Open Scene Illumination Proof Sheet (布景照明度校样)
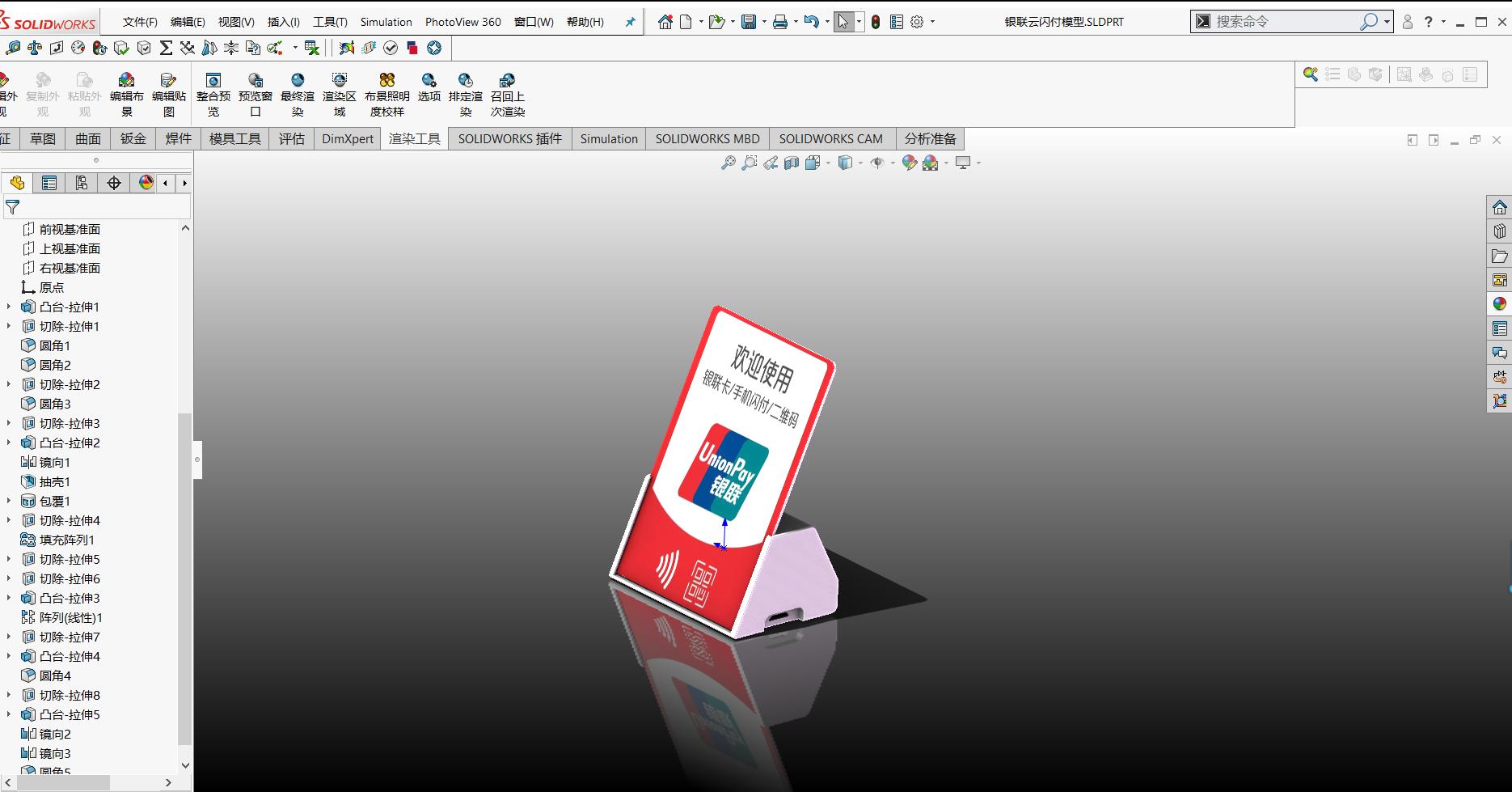Screen dimensions: 1512x792 (x=387, y=95)
